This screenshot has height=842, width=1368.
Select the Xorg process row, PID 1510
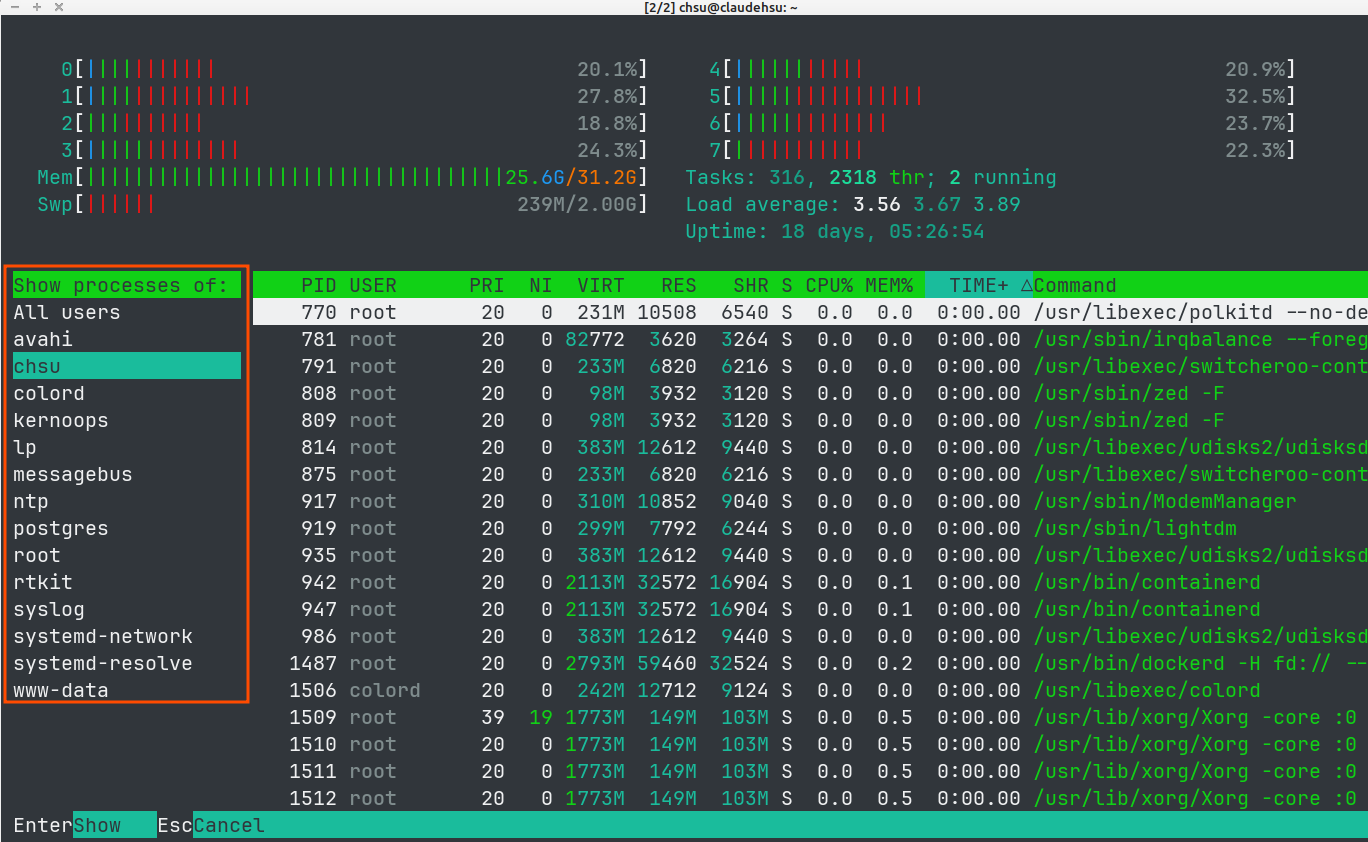click(x=810, y=744)
